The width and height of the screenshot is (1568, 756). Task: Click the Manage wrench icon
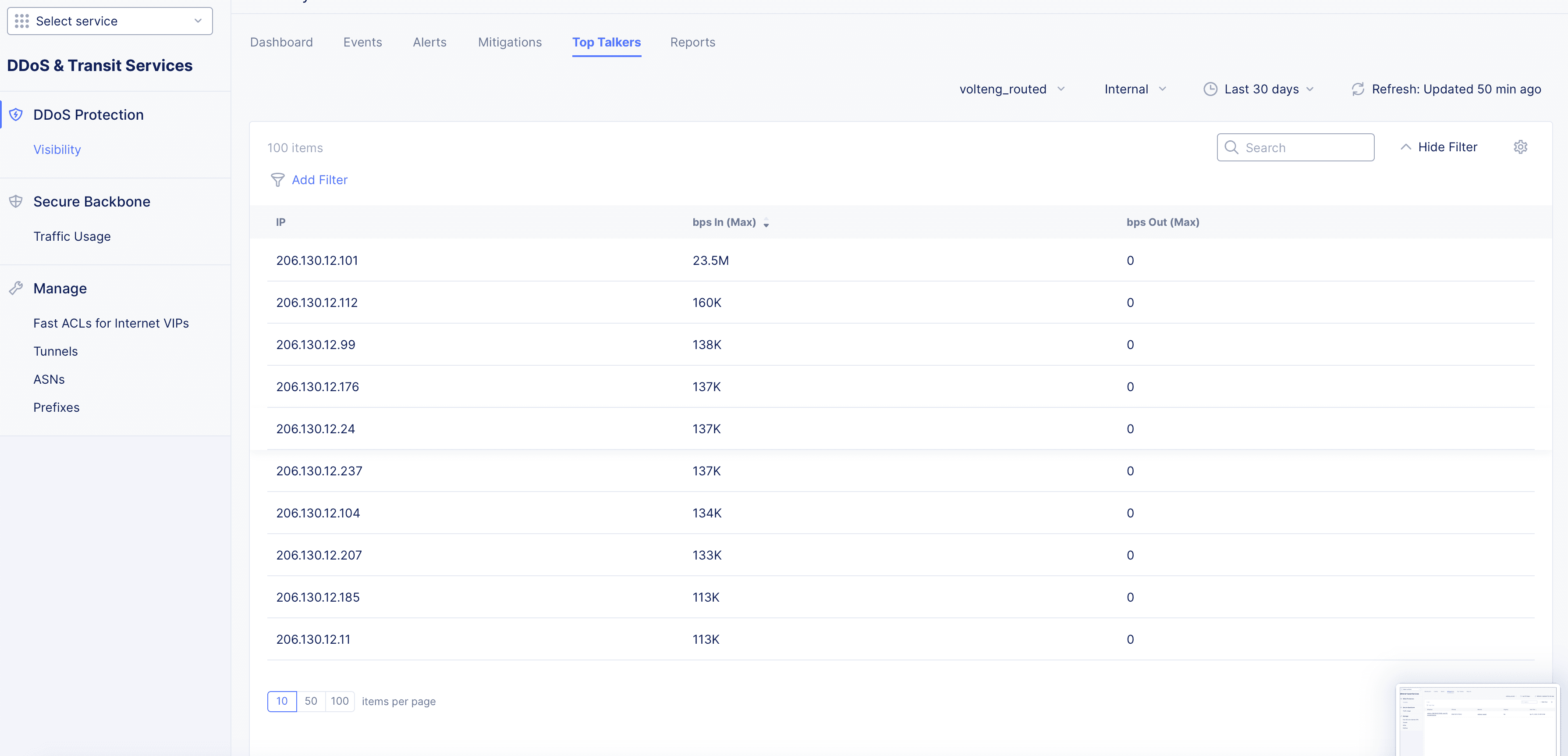pos(16,288)
